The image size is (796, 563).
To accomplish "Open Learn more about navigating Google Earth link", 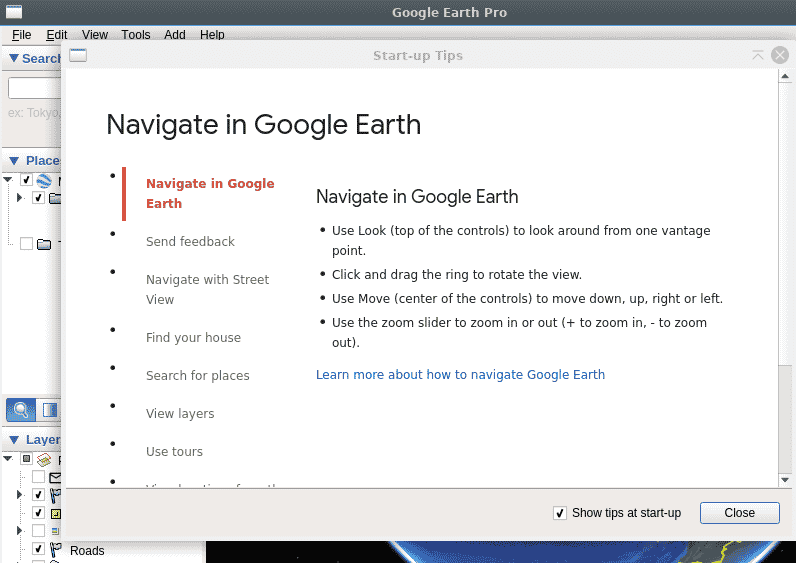I will (460, 375).
